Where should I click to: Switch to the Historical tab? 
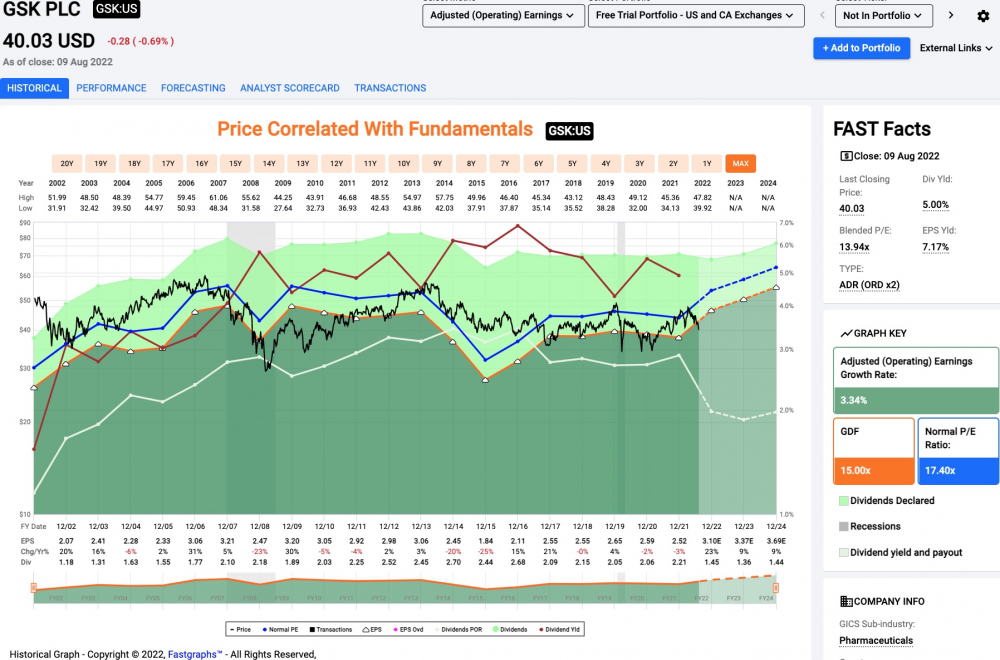pos(34,88)
